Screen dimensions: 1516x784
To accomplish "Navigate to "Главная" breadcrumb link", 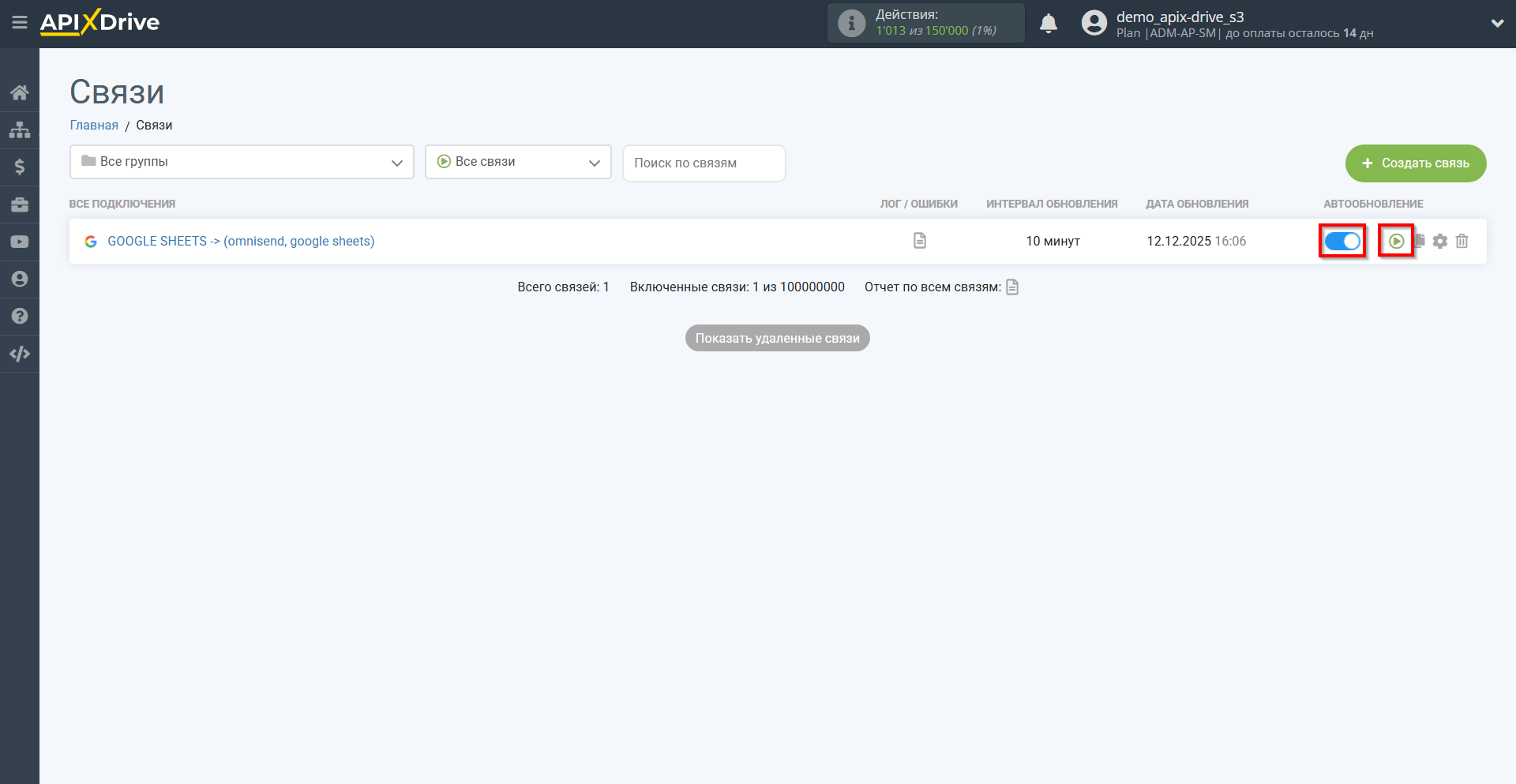I will click(x=94, y=125).
